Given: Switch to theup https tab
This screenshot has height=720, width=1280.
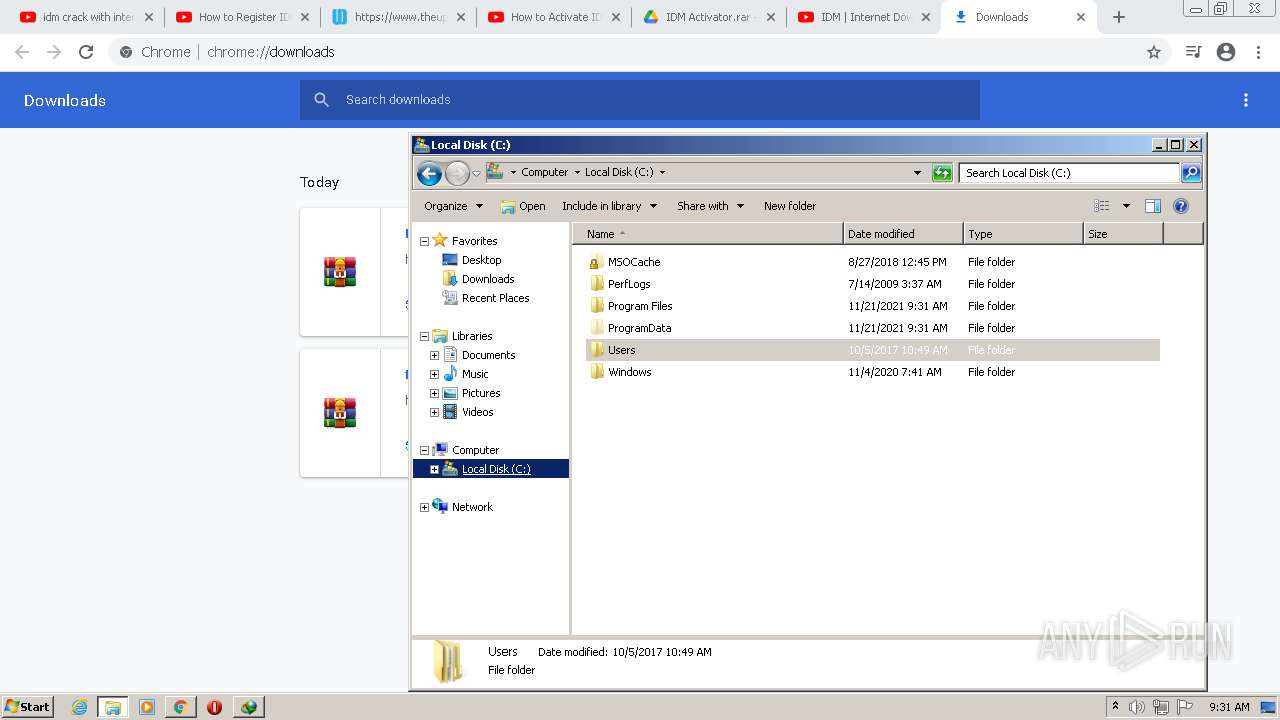Looking at the screenshot, I should 400,17.
